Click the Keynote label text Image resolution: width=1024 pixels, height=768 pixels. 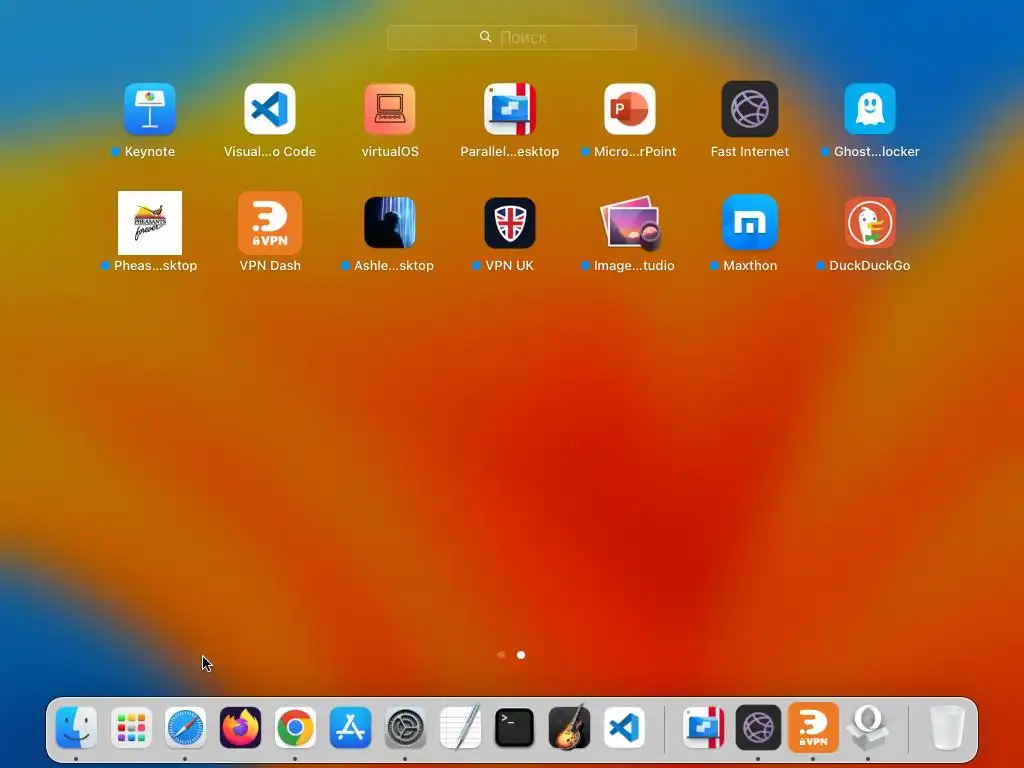[x=150, y=152]
